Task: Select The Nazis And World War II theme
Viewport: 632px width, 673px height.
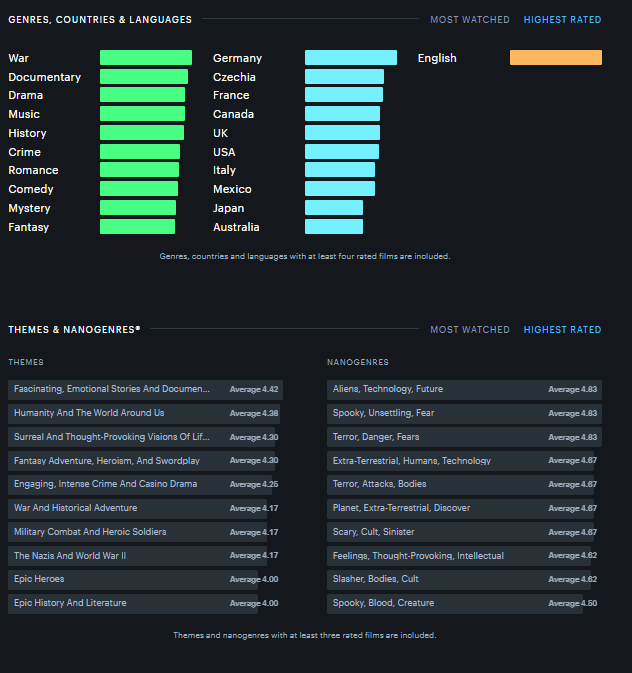Action: click(70, 555)
